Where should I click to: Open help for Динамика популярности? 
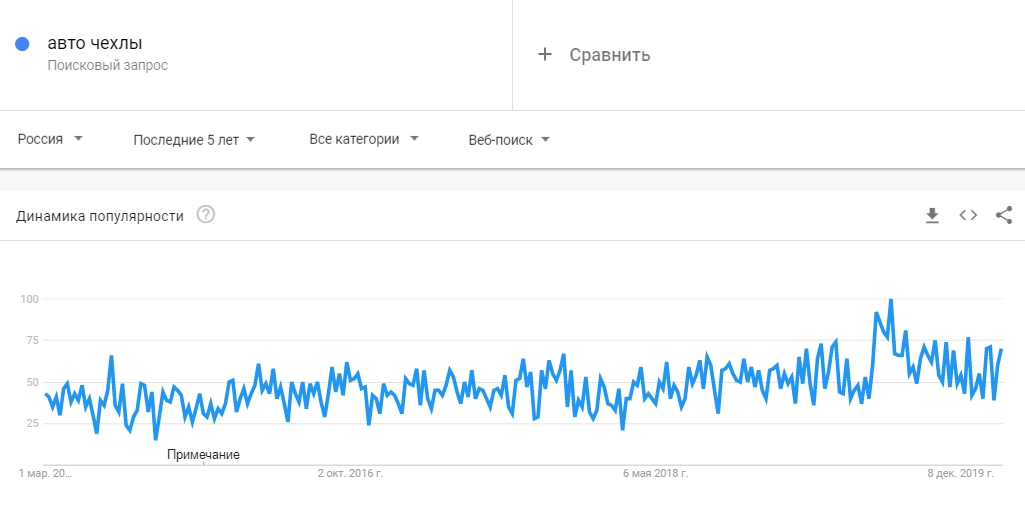[x=206, y=214]
